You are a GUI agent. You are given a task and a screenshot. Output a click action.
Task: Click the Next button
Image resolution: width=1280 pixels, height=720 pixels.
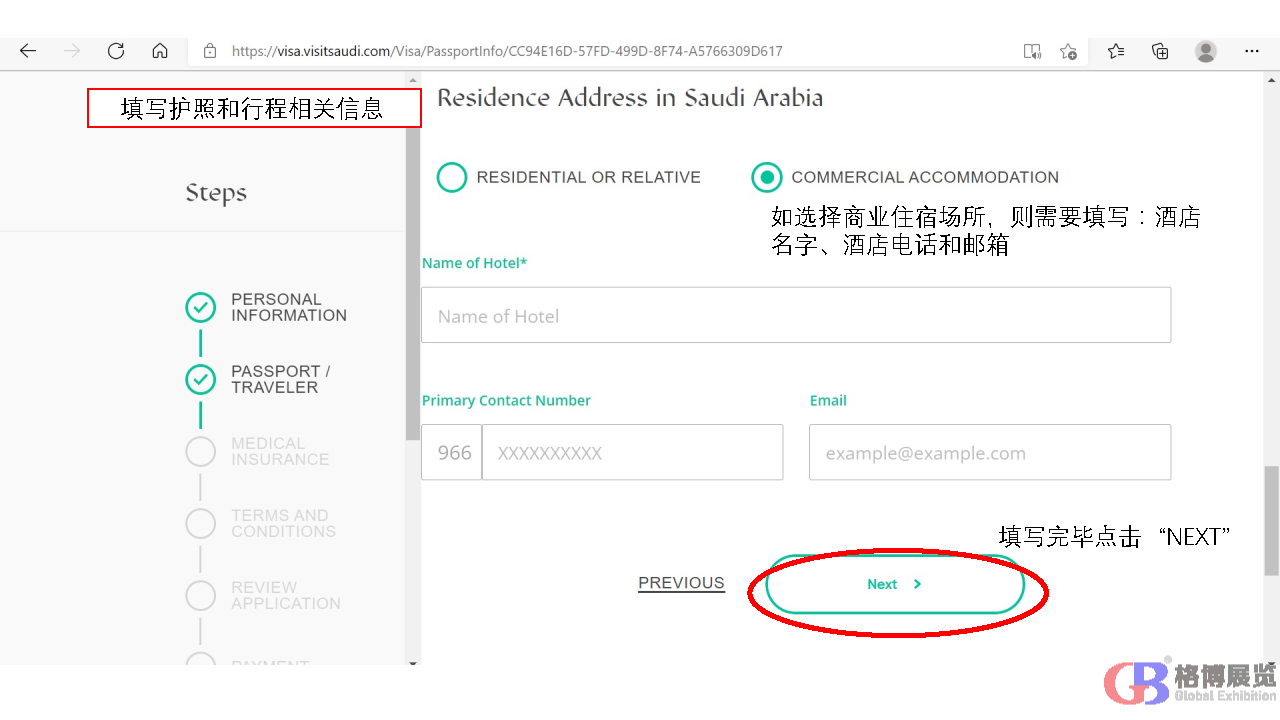tap(894, 584)
